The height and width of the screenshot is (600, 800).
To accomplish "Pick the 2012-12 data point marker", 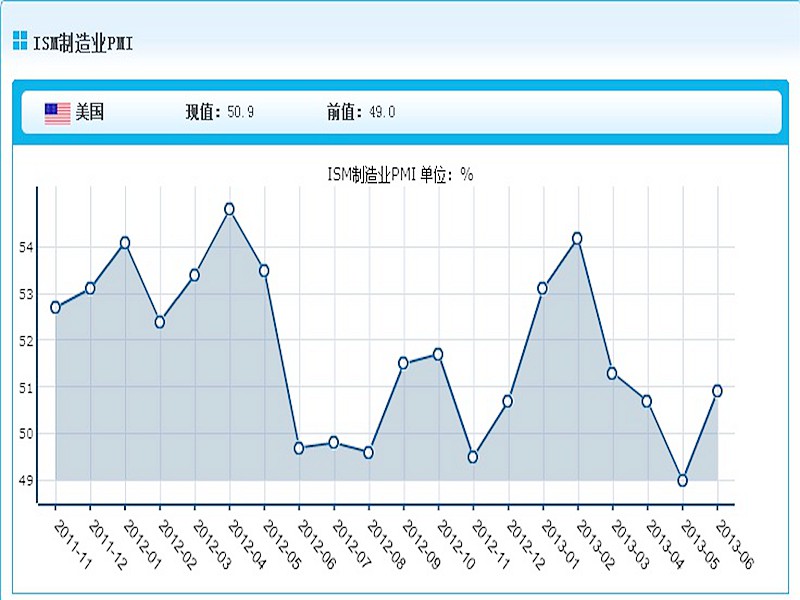I will (508, 402).
